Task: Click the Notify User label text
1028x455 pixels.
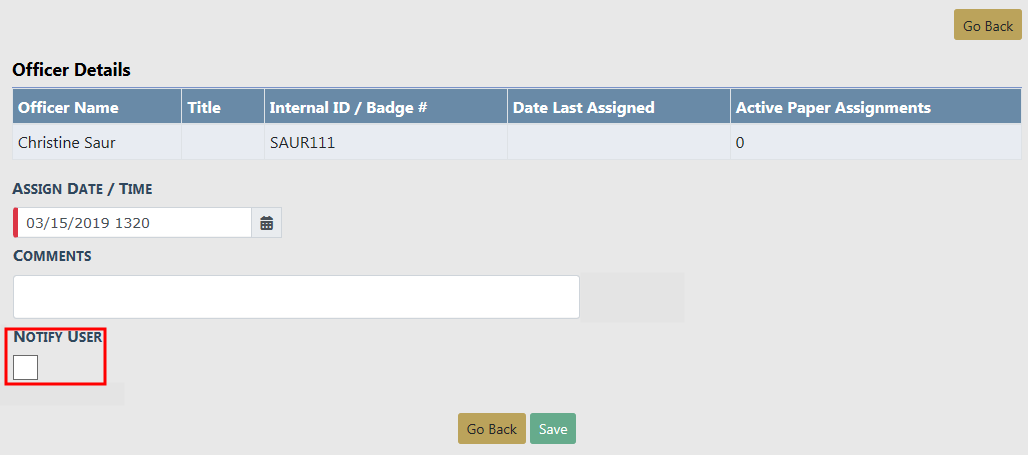Action: (x=58, y=337)
